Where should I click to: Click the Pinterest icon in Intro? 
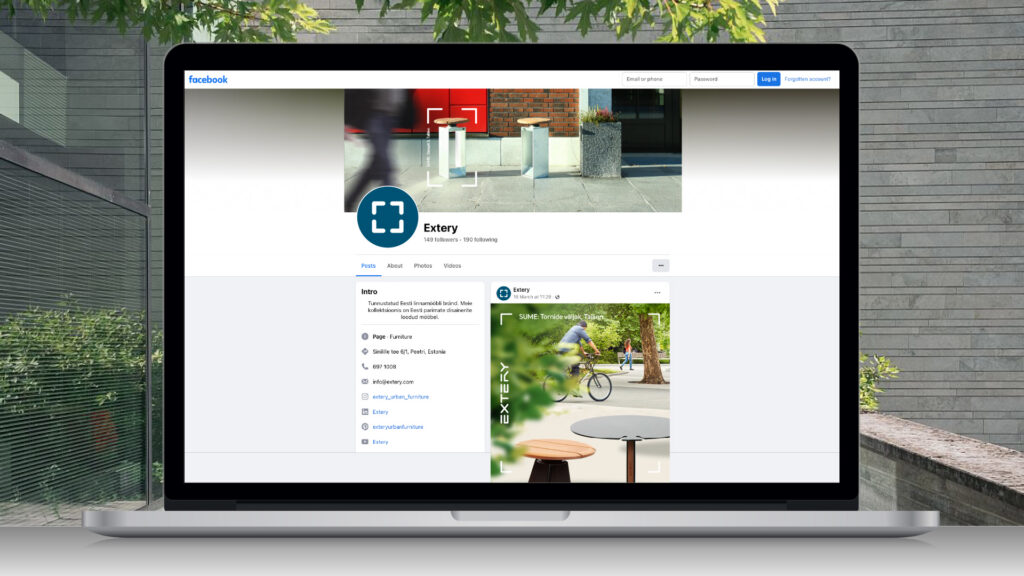(365, 427)
